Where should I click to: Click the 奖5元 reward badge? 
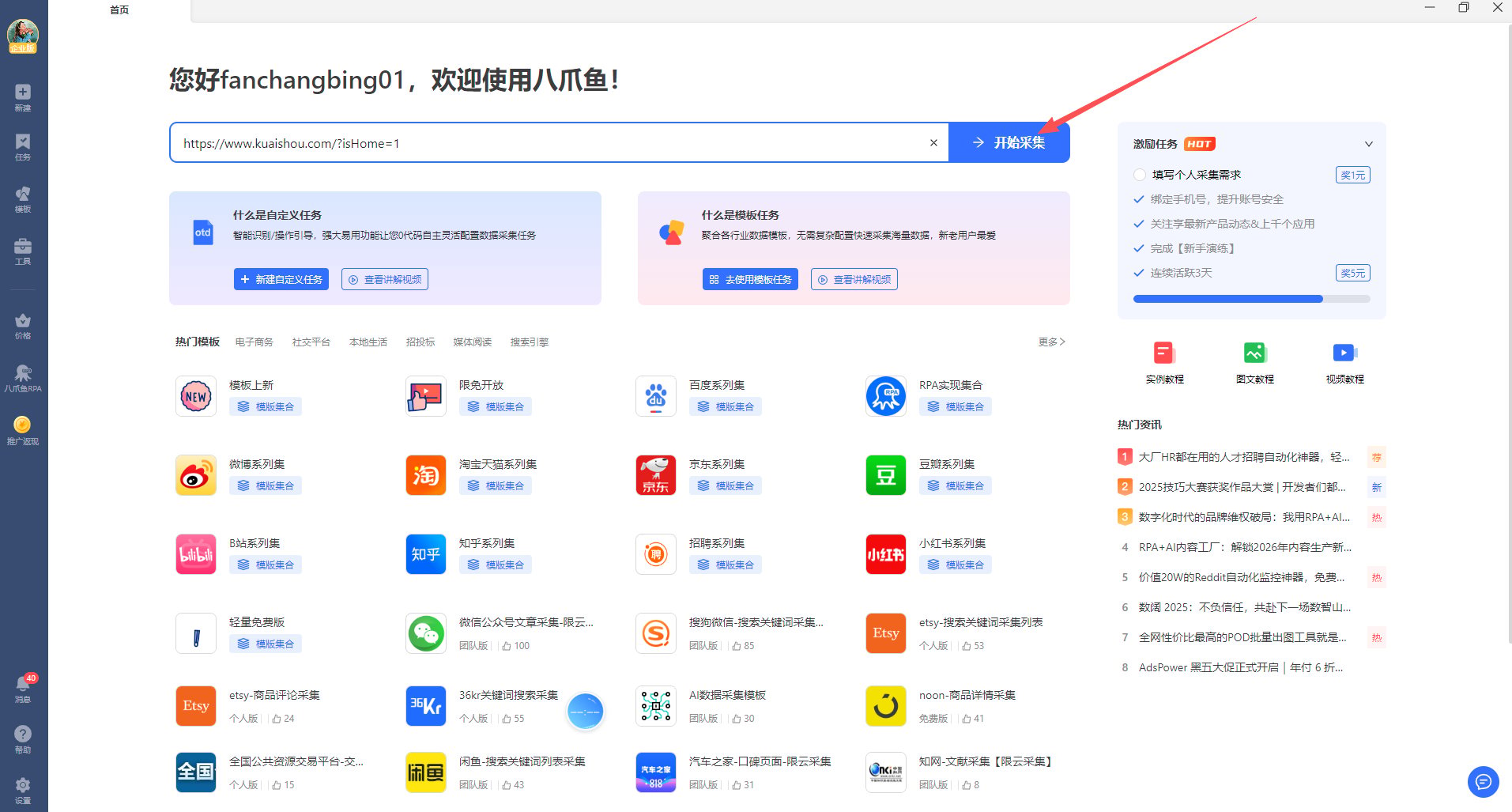pyautogui.click(x=1352, y=273)
